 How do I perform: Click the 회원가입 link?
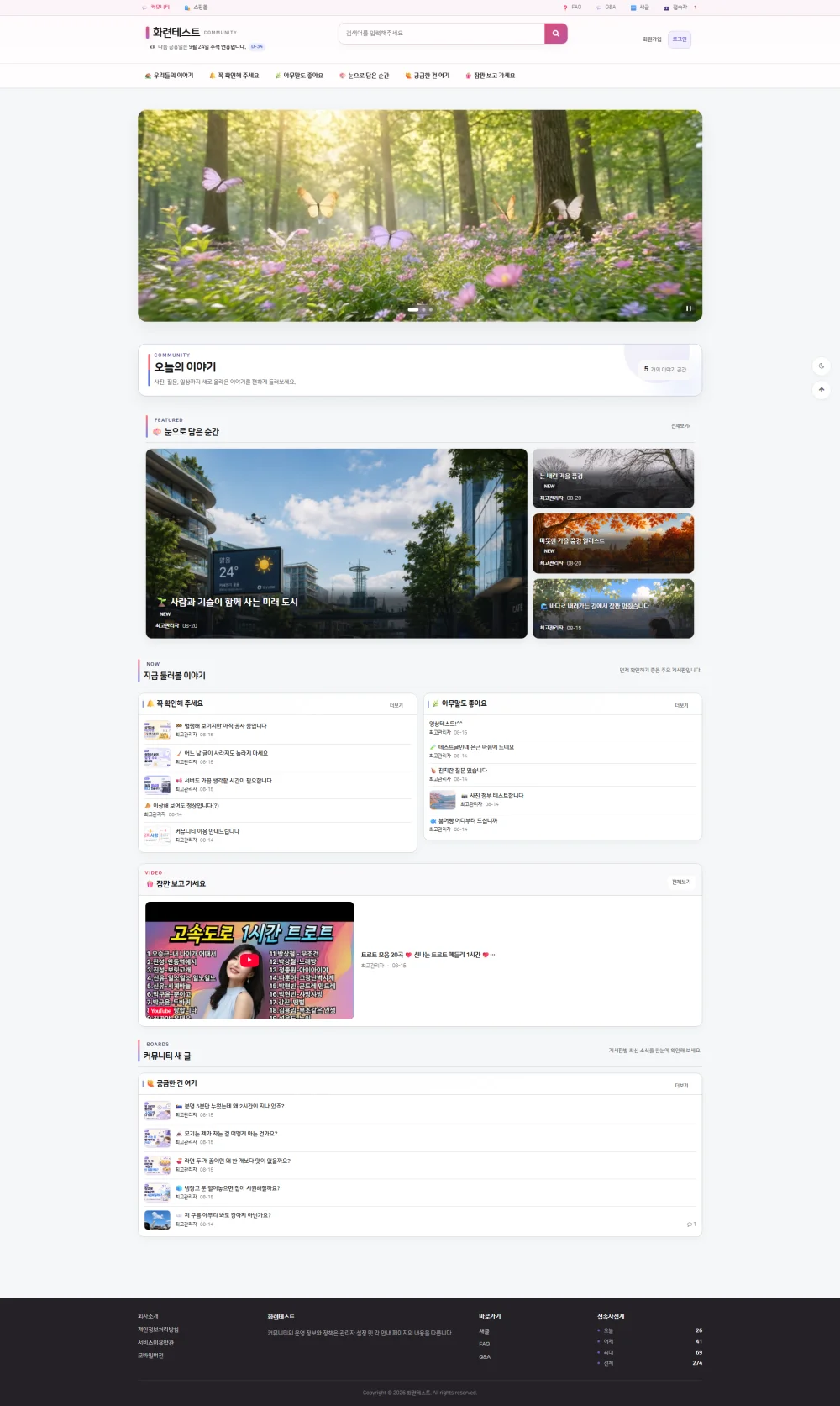coord(652,39)
